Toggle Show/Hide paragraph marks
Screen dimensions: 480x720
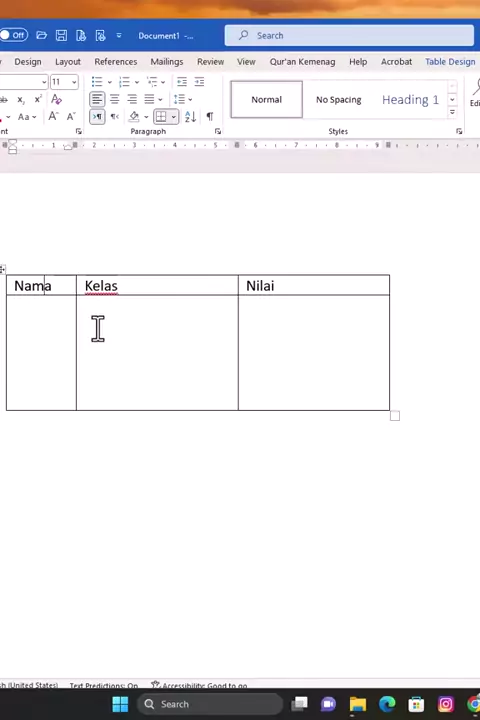point(210,117)
